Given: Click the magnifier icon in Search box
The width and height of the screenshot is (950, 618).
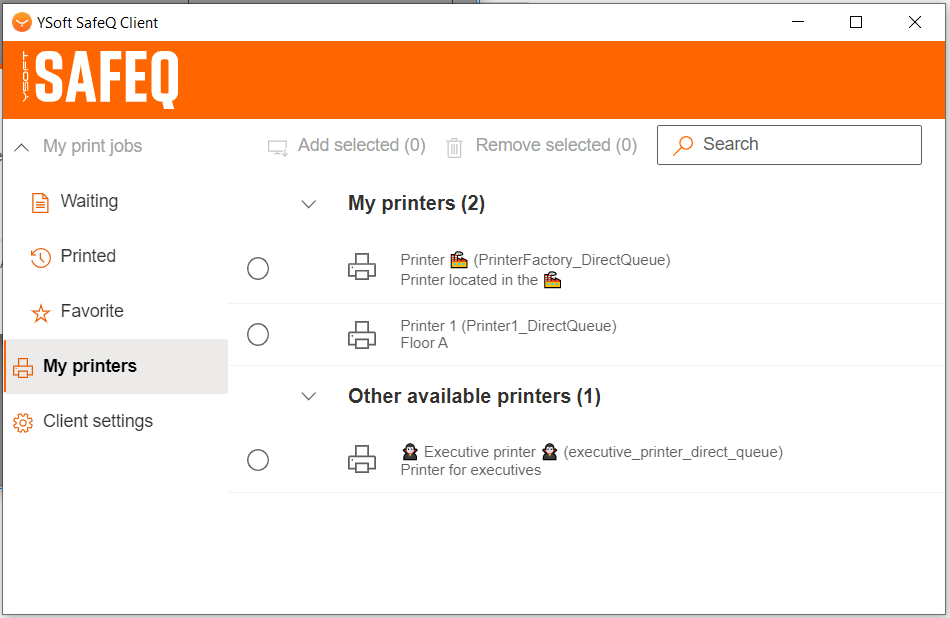Looking at the screenshot, I should pos(684,145).
